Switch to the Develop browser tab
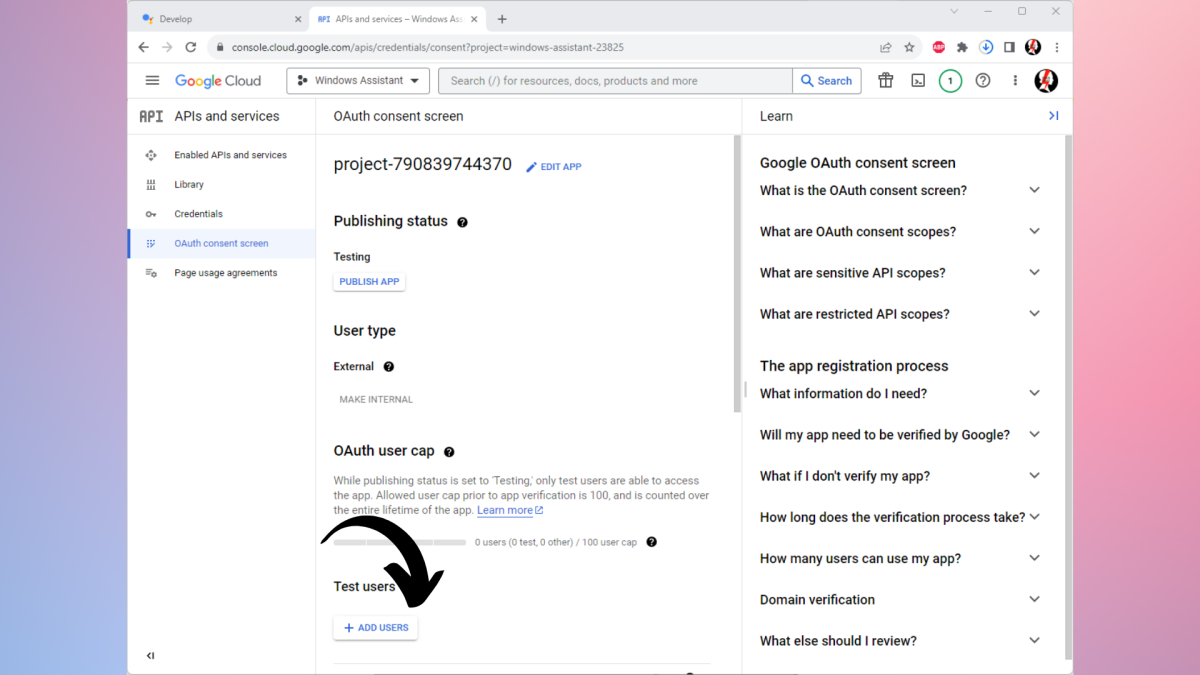1200x675 pixels. tap(218, 19)
